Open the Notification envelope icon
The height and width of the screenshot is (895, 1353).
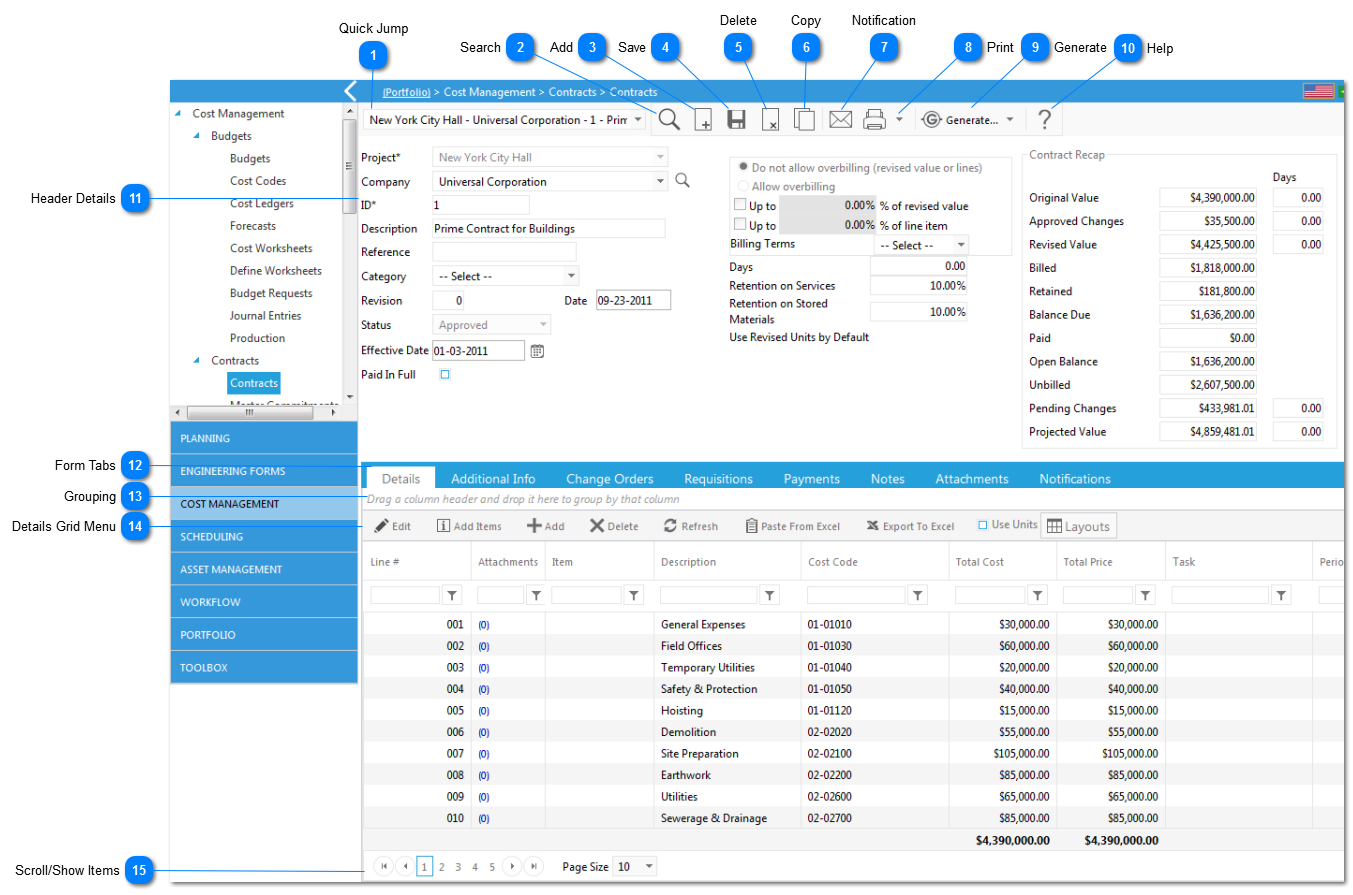point(840,120)
